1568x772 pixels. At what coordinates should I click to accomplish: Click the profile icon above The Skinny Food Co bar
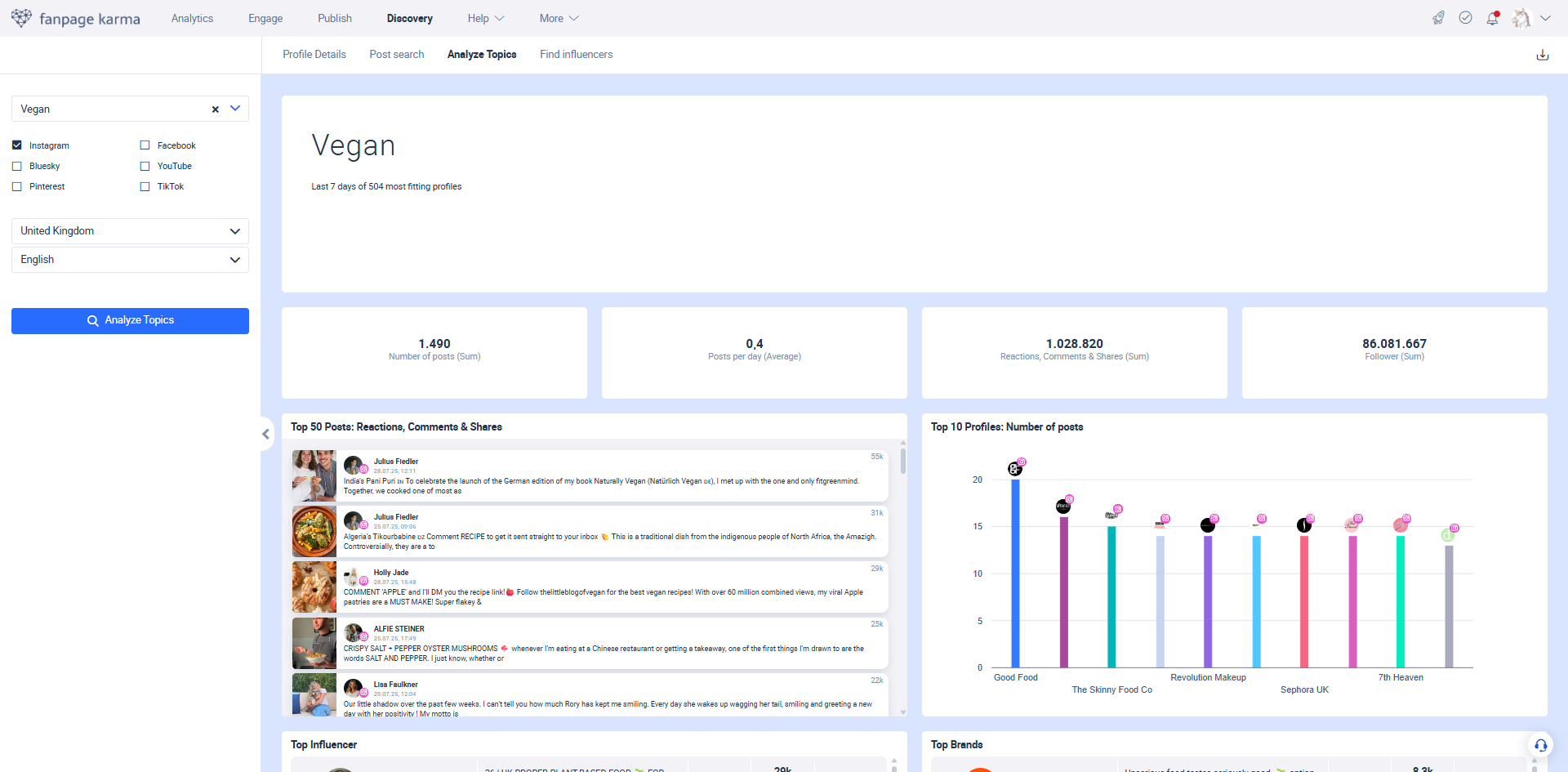tap(1111, 515)
